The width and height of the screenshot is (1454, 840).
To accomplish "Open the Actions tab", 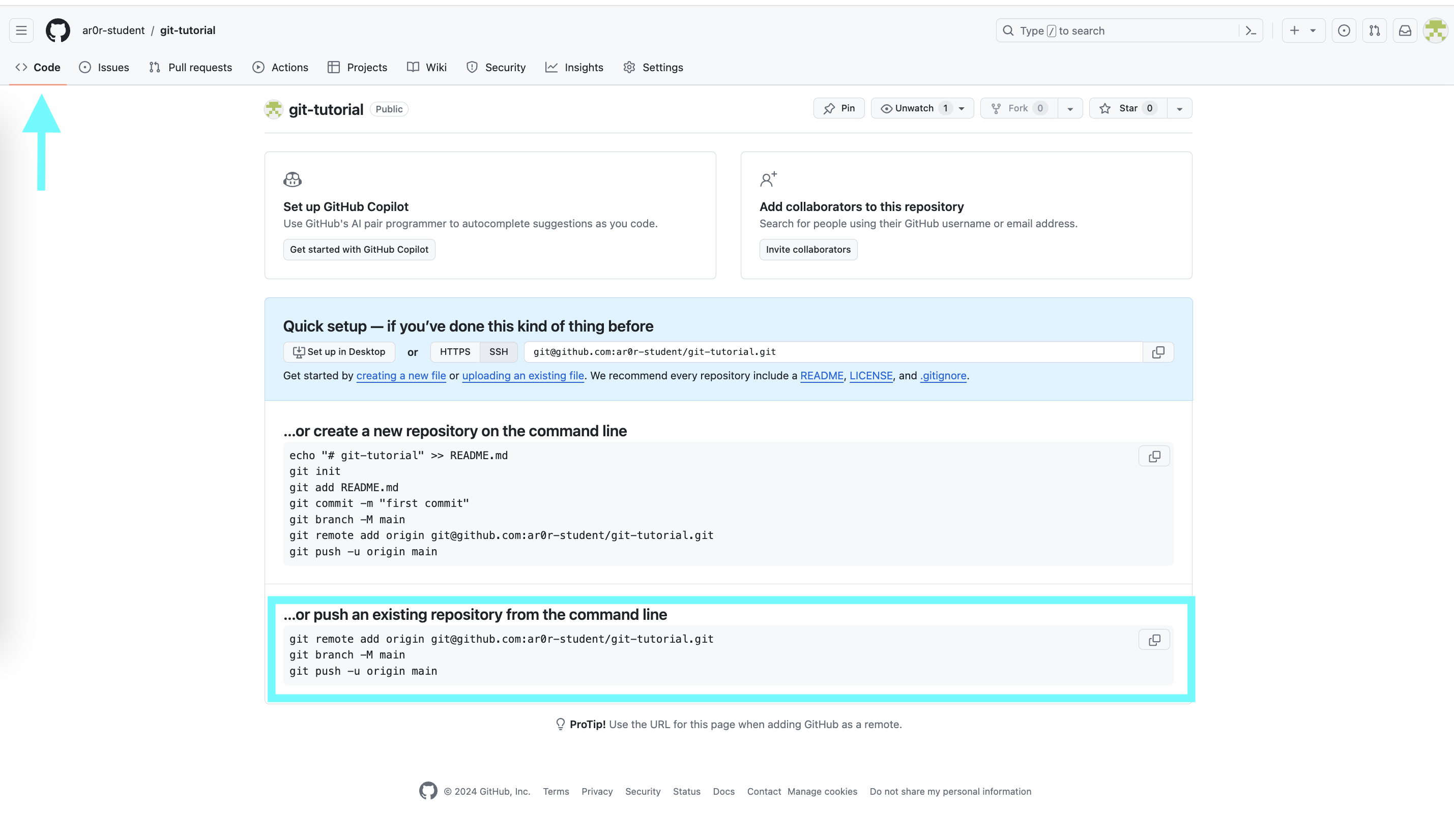I will click(280, 68).
